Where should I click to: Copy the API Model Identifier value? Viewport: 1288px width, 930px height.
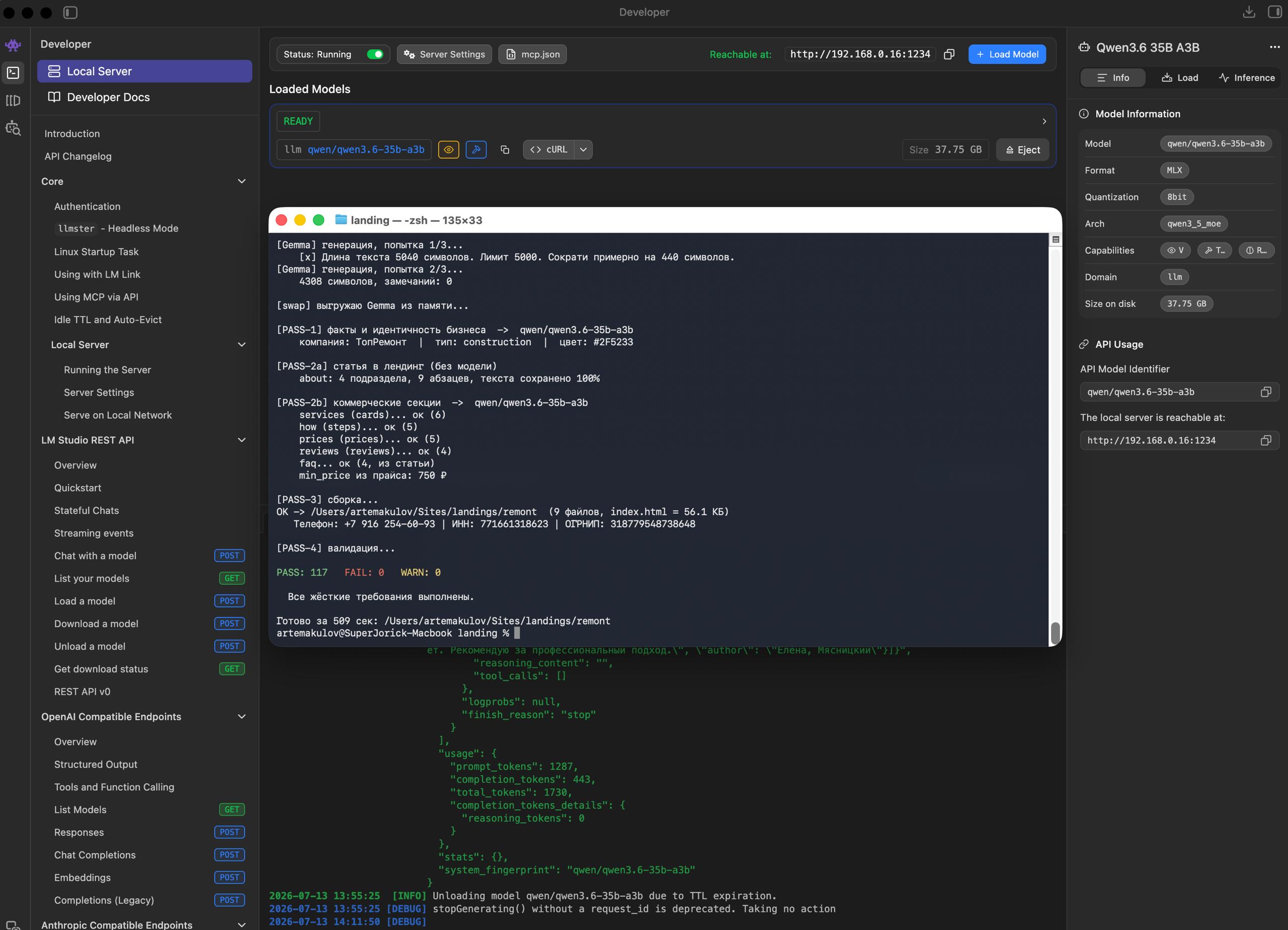coord(1266,392)
